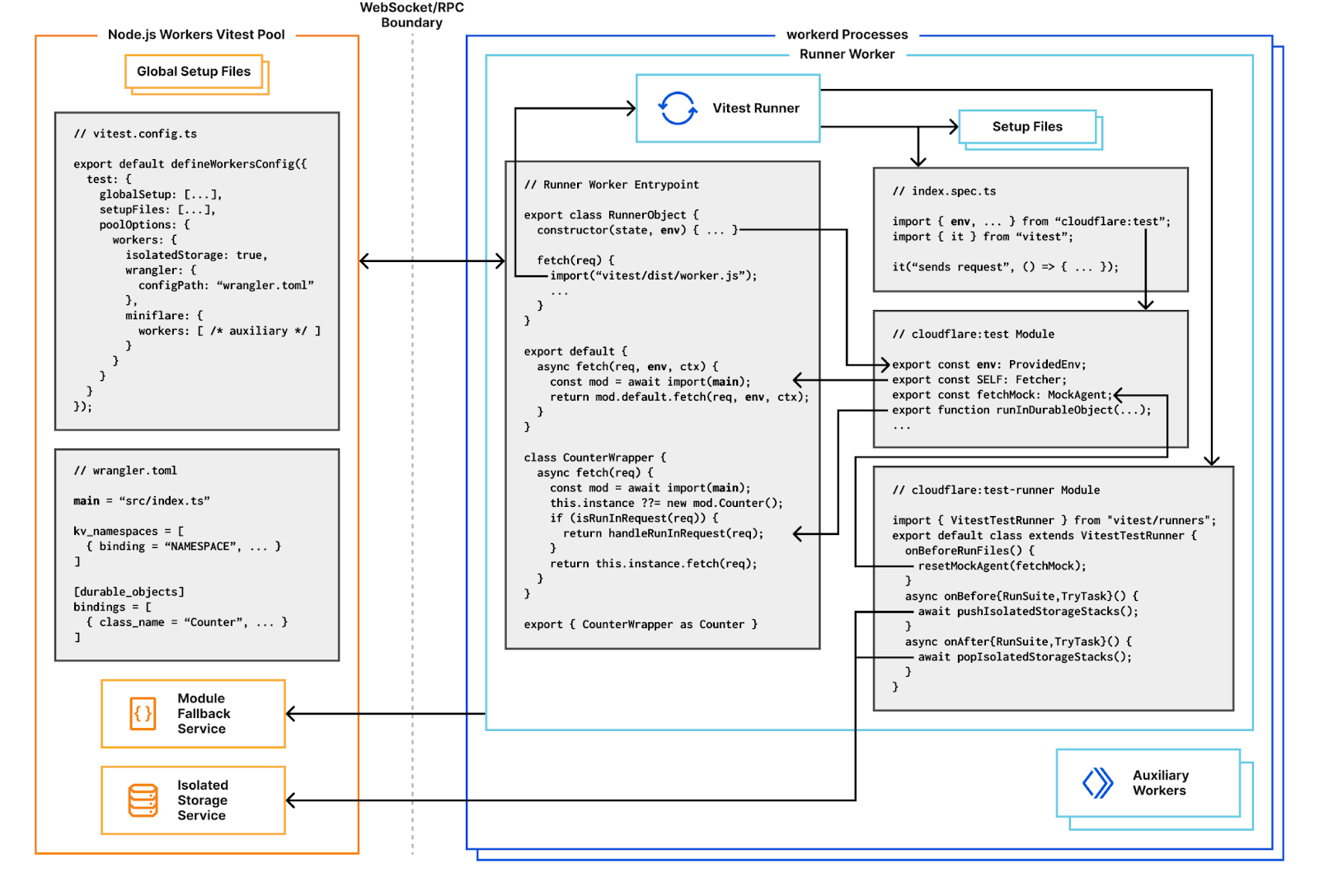Click 'export class RunnerObject {' line
Image resolution: width=1319 pixels, height=896 pixels.
(x=612, y=215)
